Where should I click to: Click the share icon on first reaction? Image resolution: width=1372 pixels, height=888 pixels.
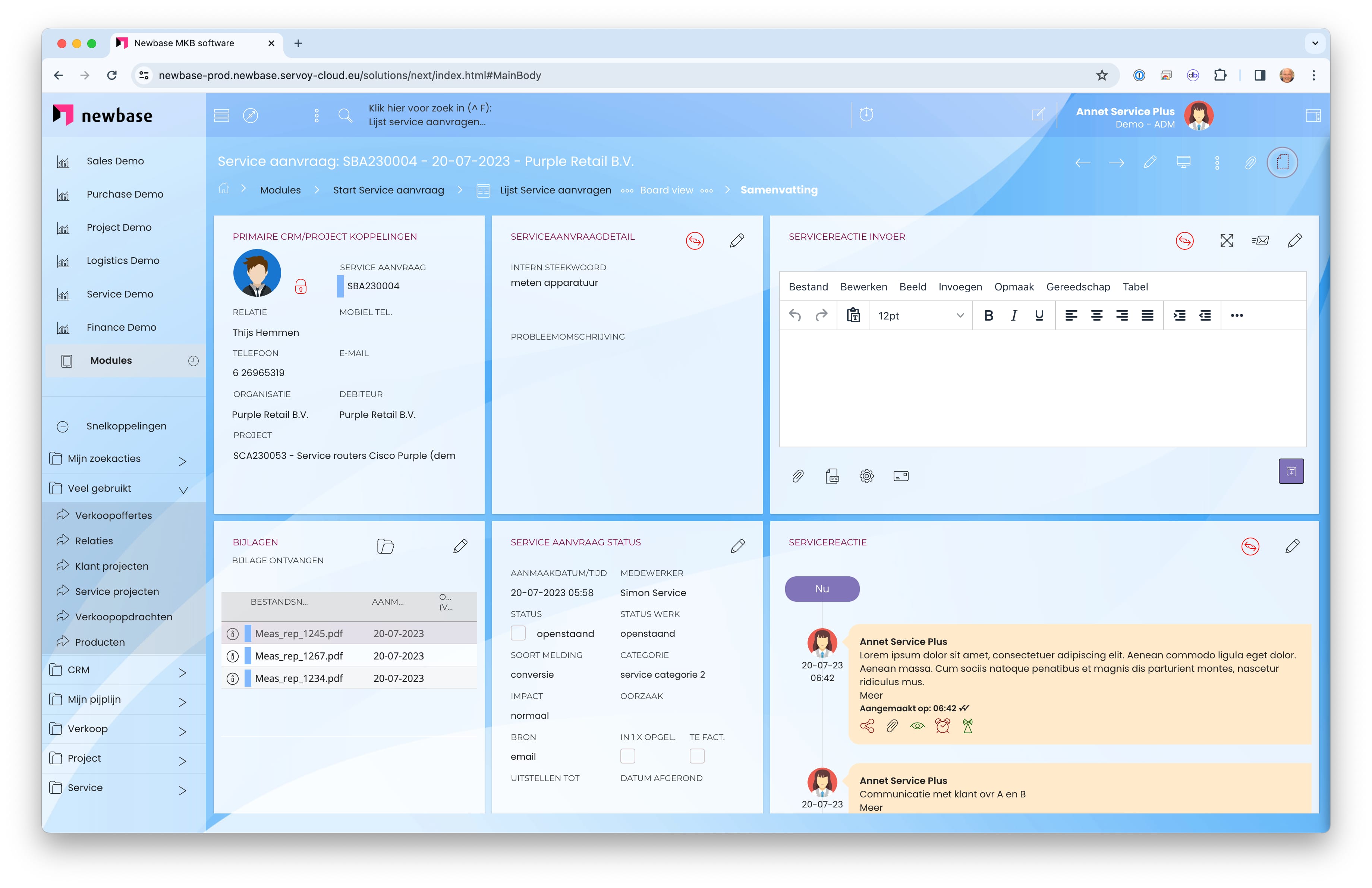[867, 726]
